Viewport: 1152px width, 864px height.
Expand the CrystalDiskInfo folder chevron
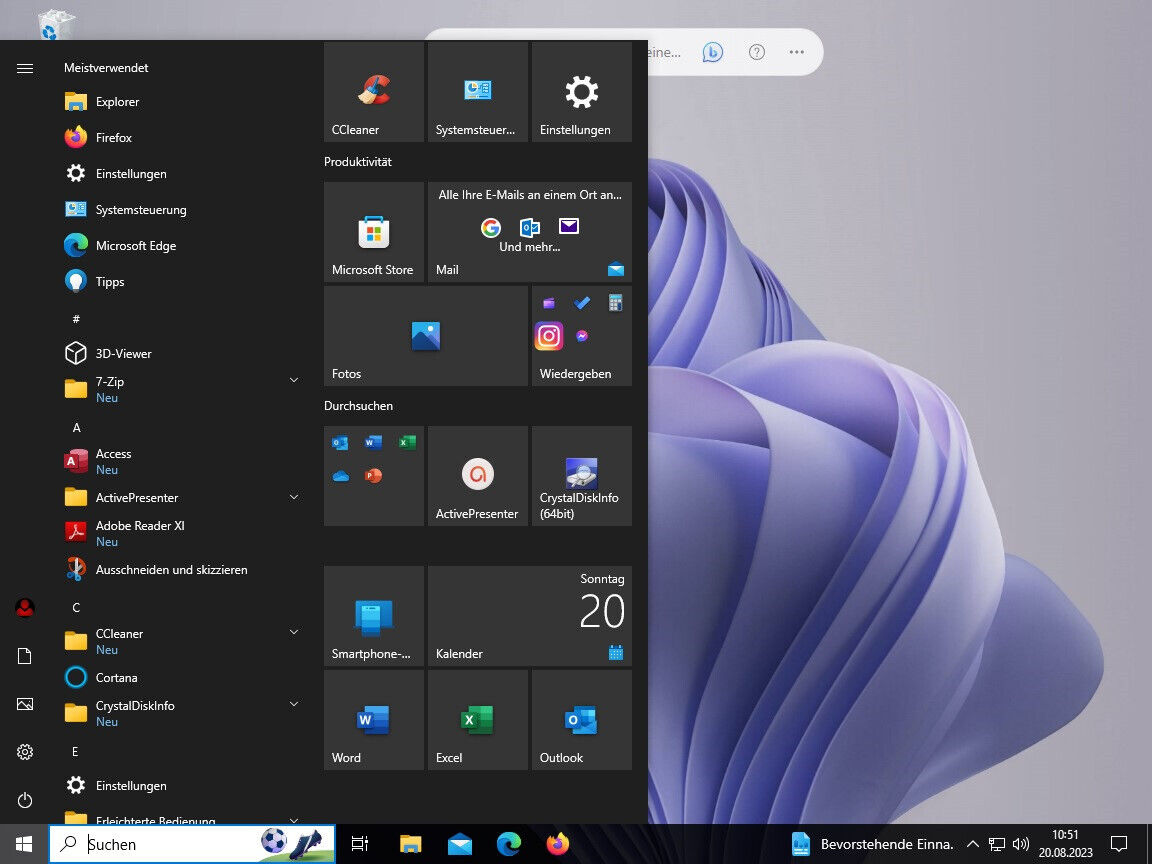pos(294,704)
